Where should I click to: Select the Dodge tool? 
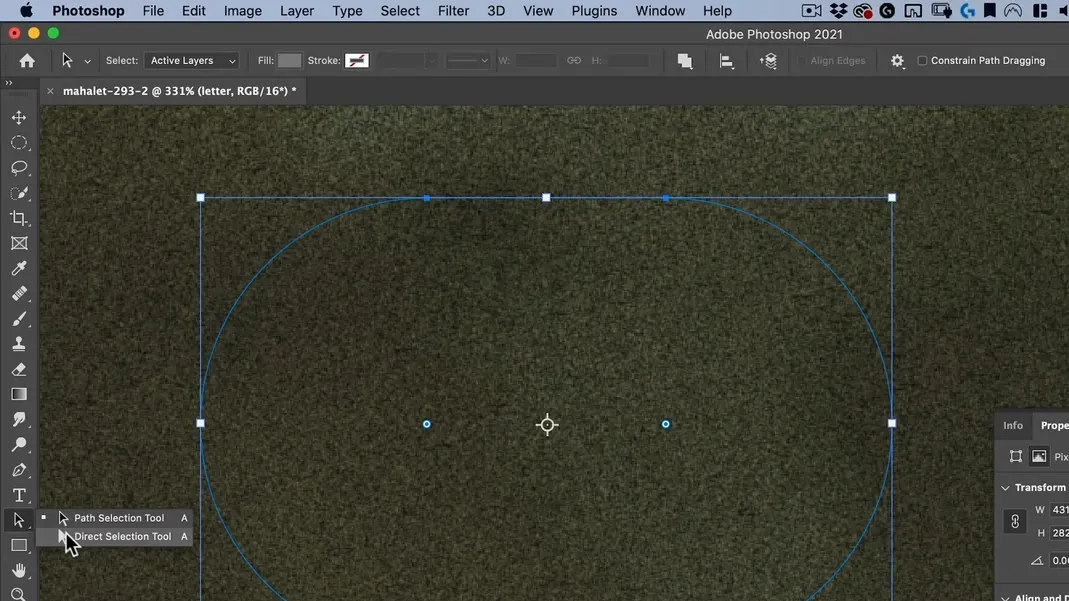tap(19, 445)
